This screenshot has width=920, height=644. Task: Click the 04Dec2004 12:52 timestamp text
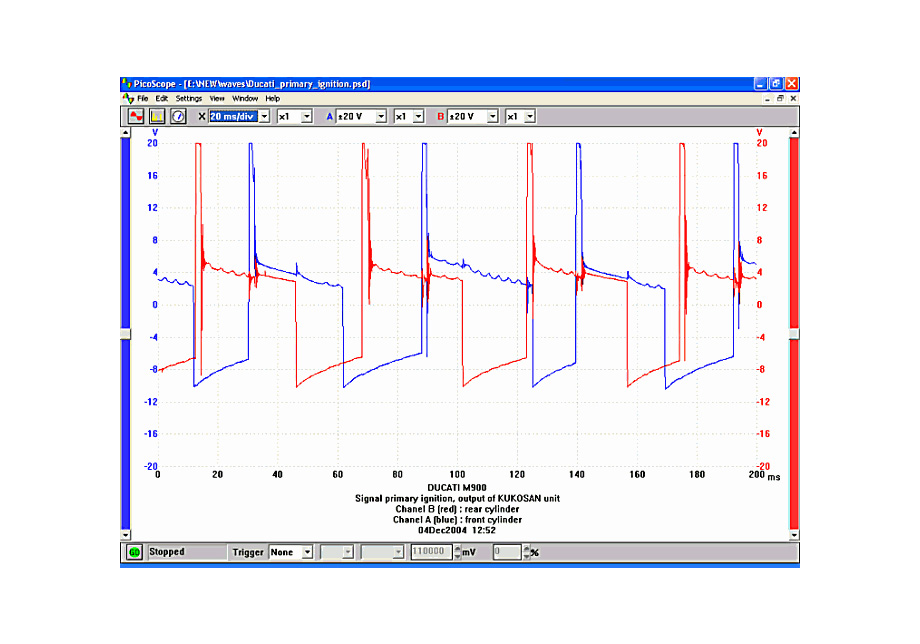[456, 530]
